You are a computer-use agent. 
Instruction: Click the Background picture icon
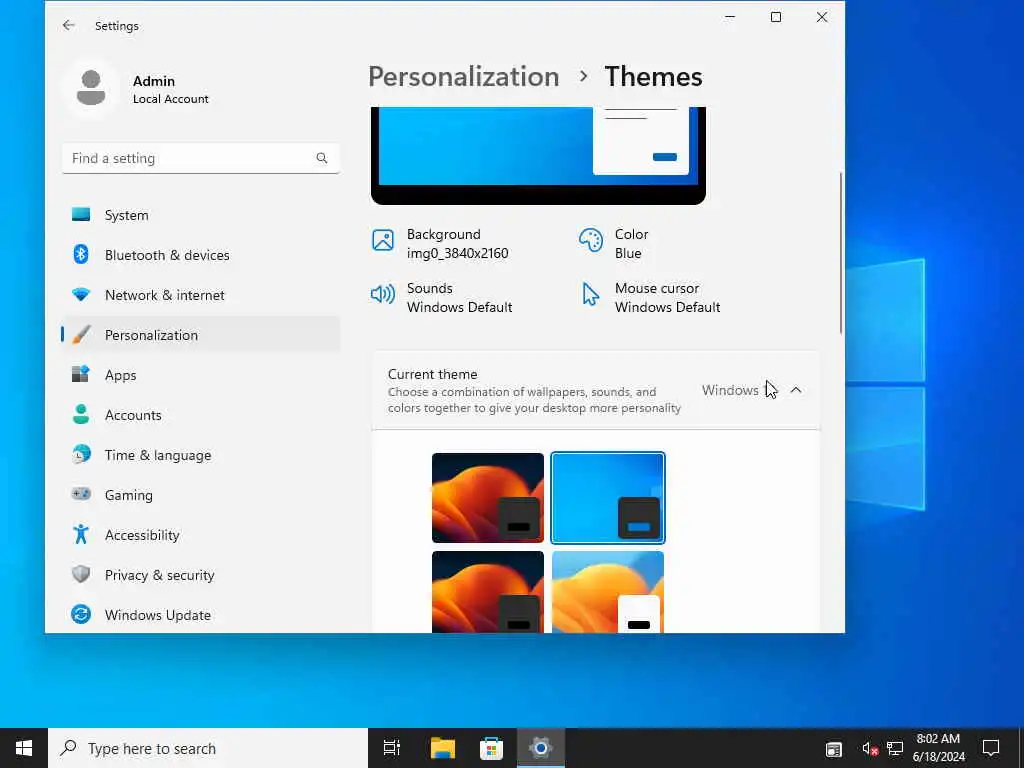(383, 240)
